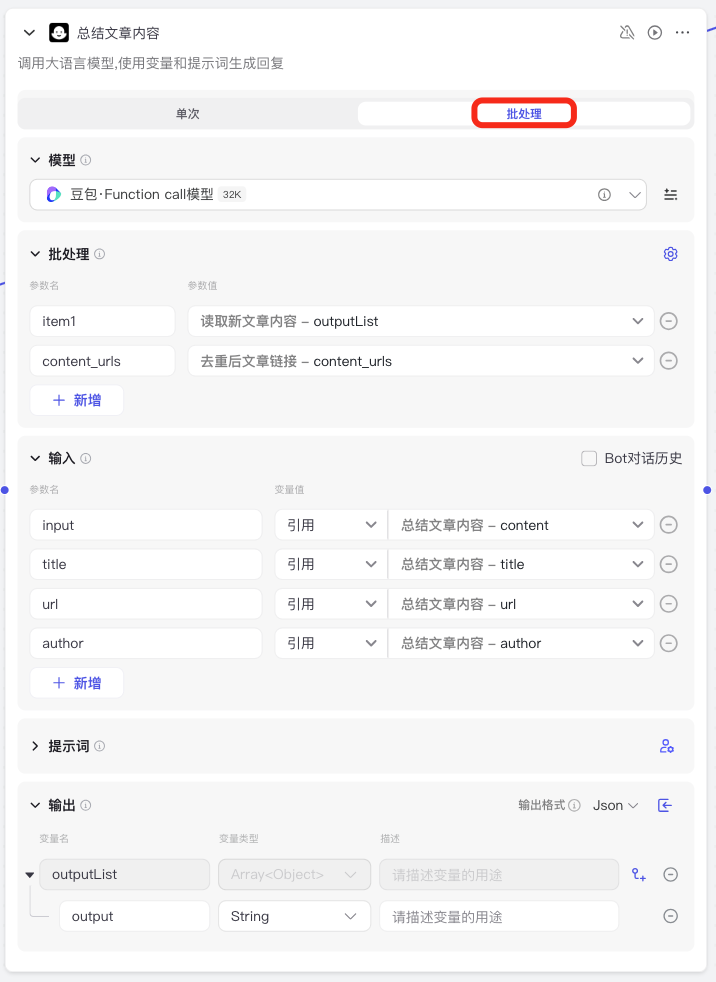Remove the output variable row
The image size is (716, 982).
(670, 916)
